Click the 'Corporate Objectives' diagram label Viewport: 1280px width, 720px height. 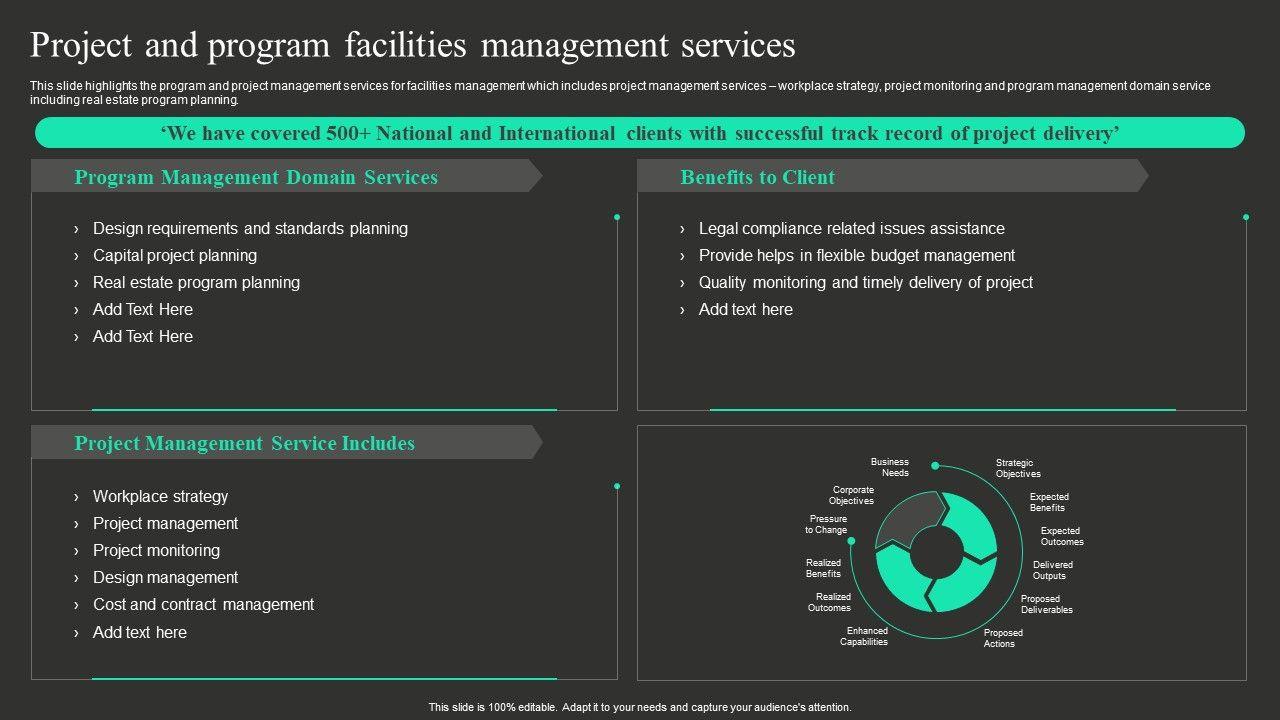tap(852, 495)
